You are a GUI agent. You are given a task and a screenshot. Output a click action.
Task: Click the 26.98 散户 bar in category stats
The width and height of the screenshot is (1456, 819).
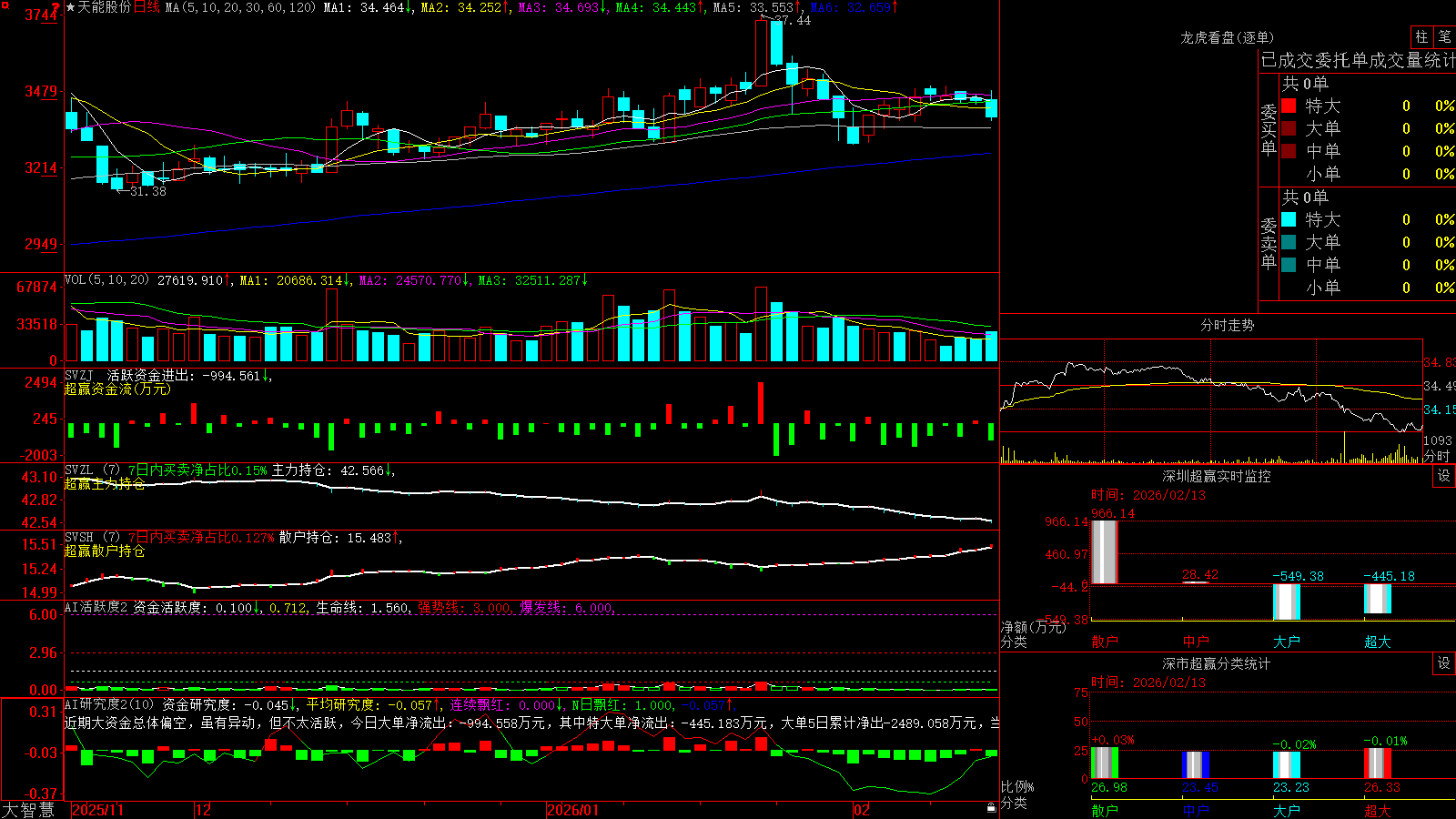1105,763
